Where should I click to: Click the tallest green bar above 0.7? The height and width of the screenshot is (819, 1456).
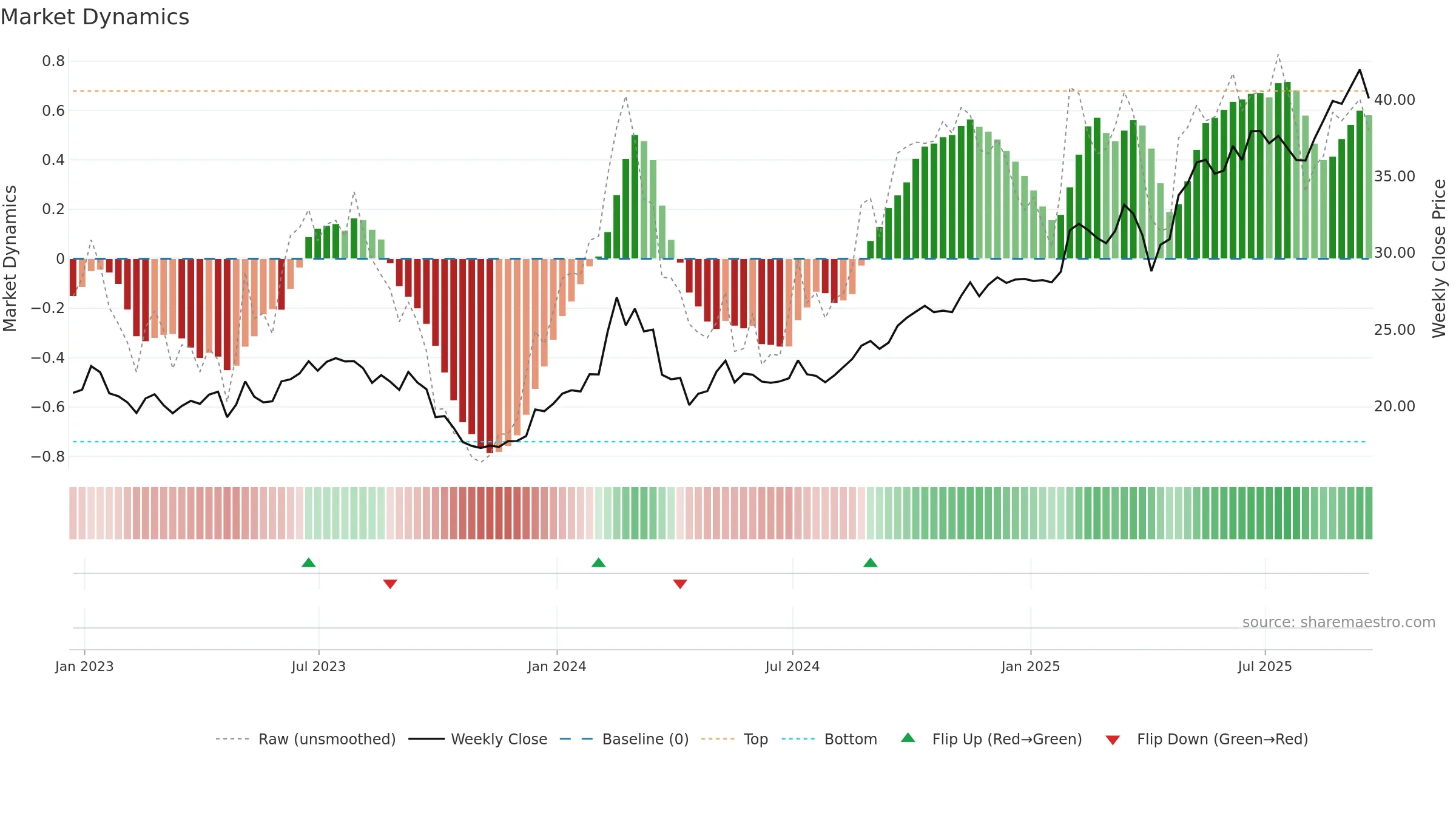(1287, 170)
